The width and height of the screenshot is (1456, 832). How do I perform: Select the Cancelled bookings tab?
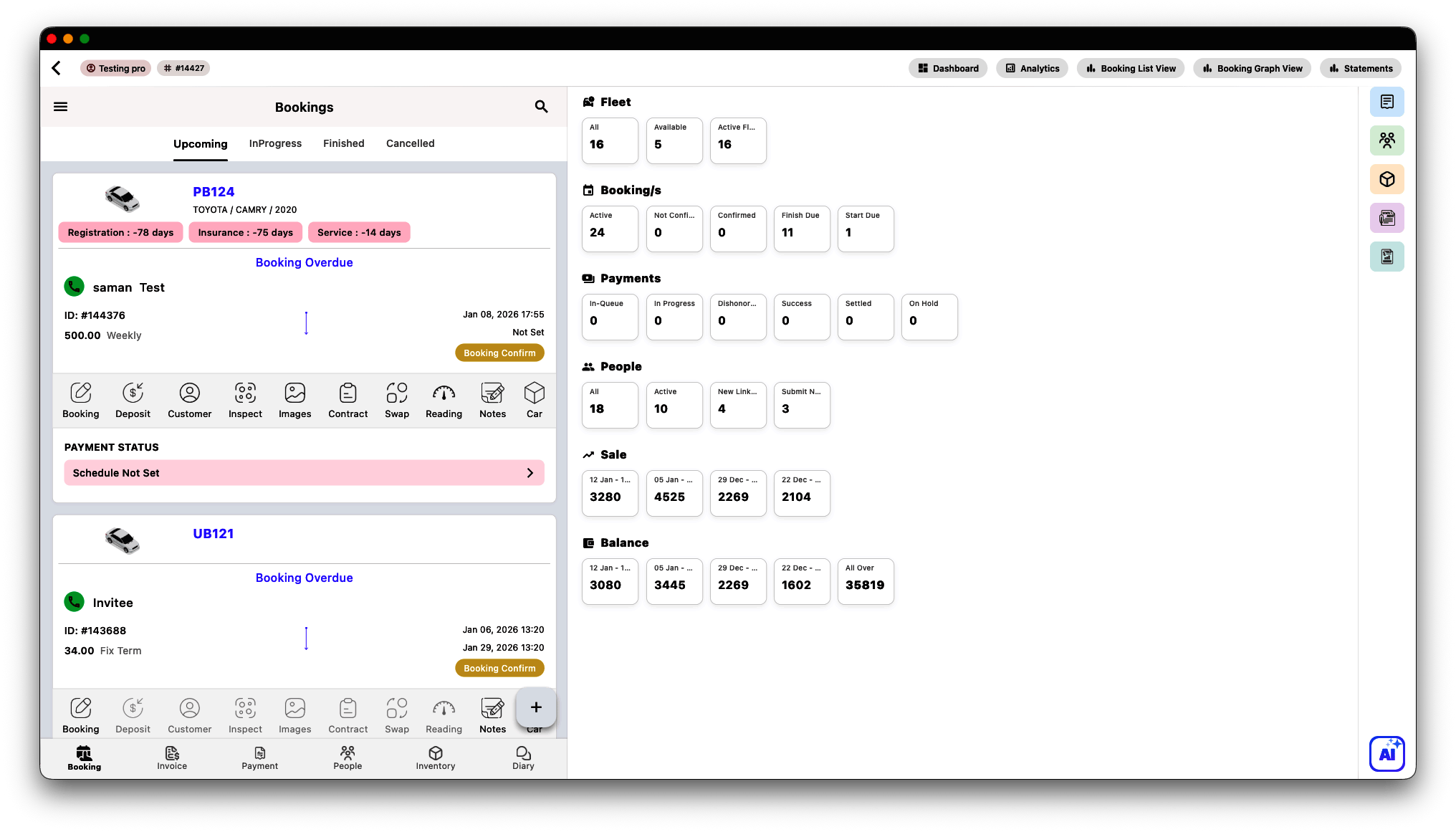click(410, 143)
